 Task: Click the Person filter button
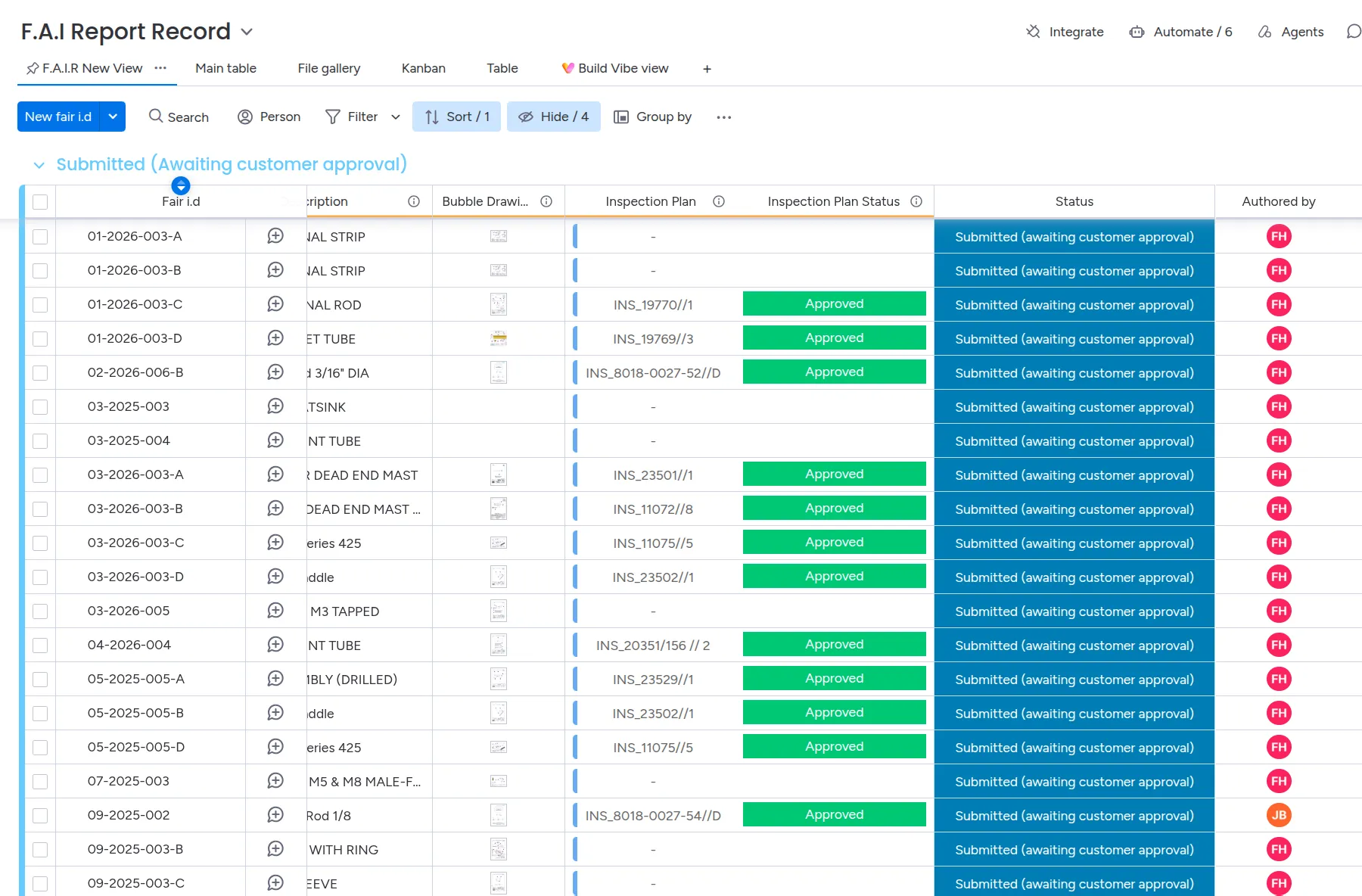click(269, 117)
